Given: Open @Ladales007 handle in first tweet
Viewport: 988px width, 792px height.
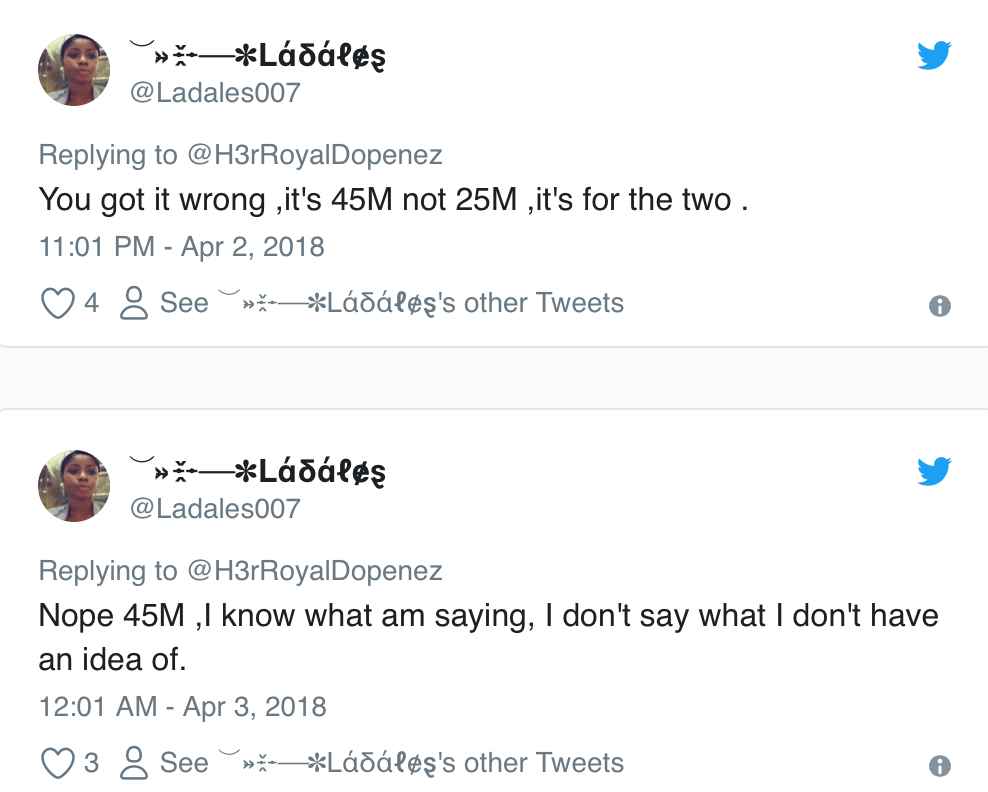Looking at the screenshot, I should 215,93.
